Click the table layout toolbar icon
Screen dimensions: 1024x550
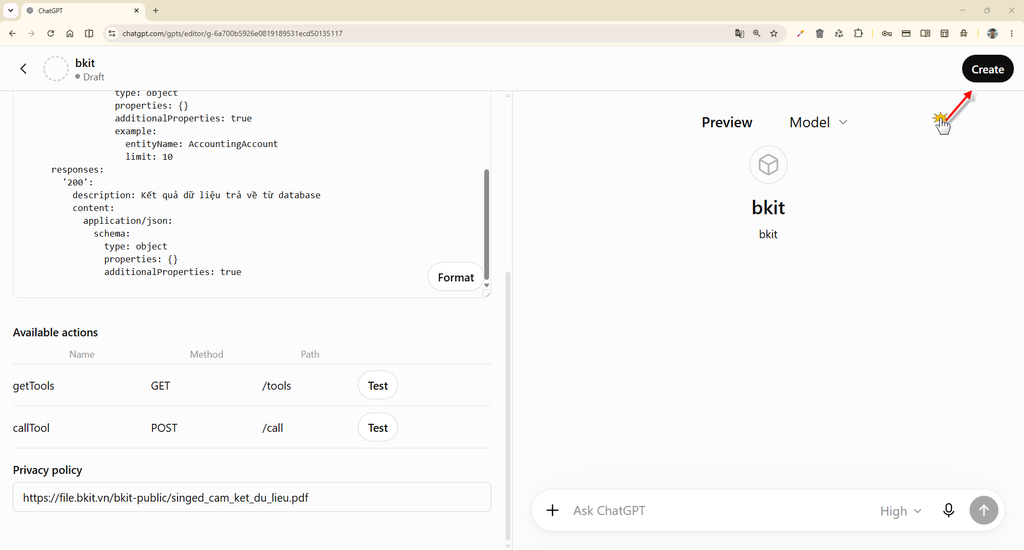pos(944,33)
